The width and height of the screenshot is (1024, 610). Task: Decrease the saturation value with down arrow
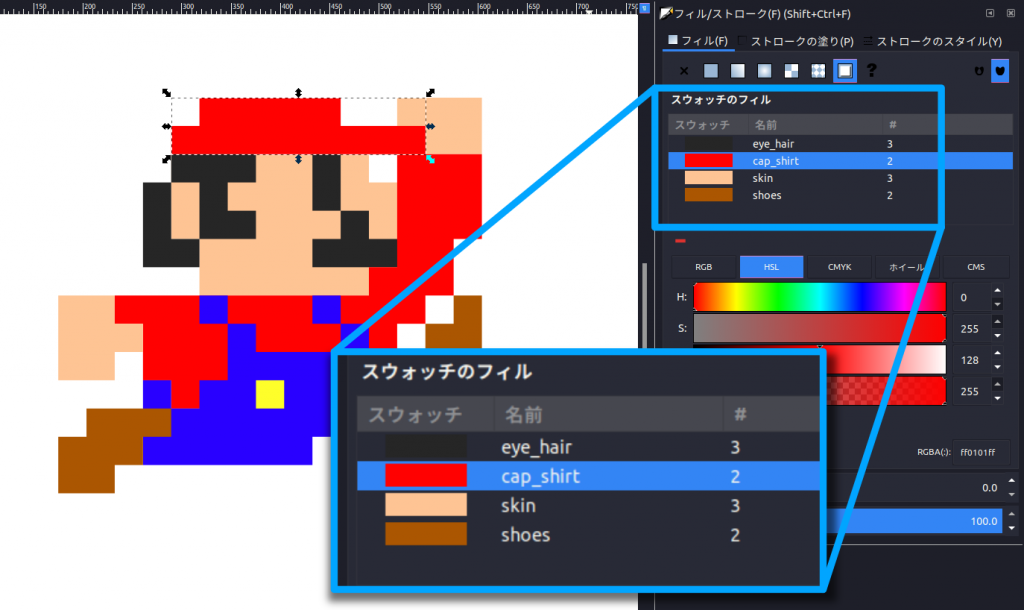[997, 336]
